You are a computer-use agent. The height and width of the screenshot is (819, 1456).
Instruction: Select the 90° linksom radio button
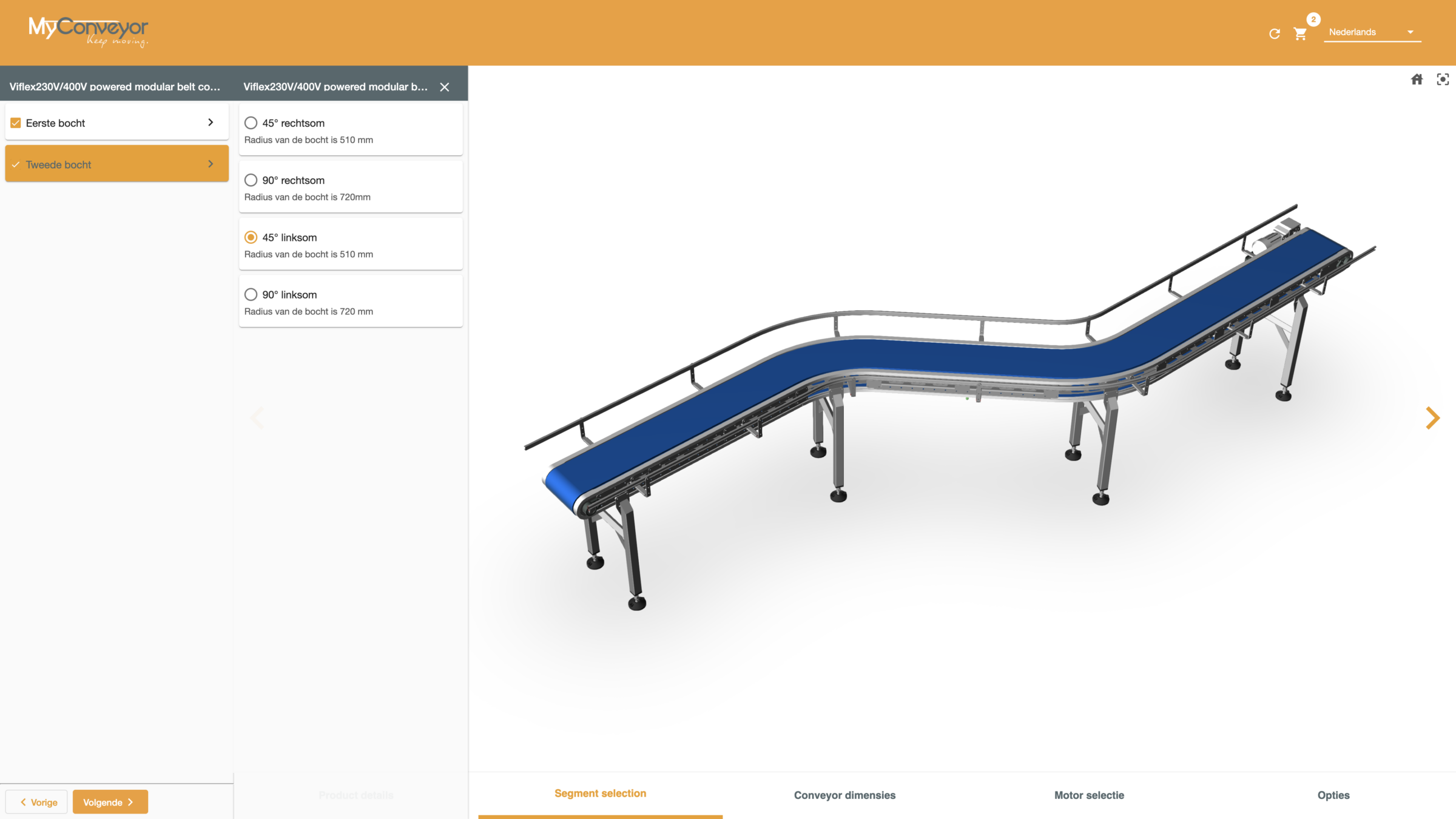(251, 294)
